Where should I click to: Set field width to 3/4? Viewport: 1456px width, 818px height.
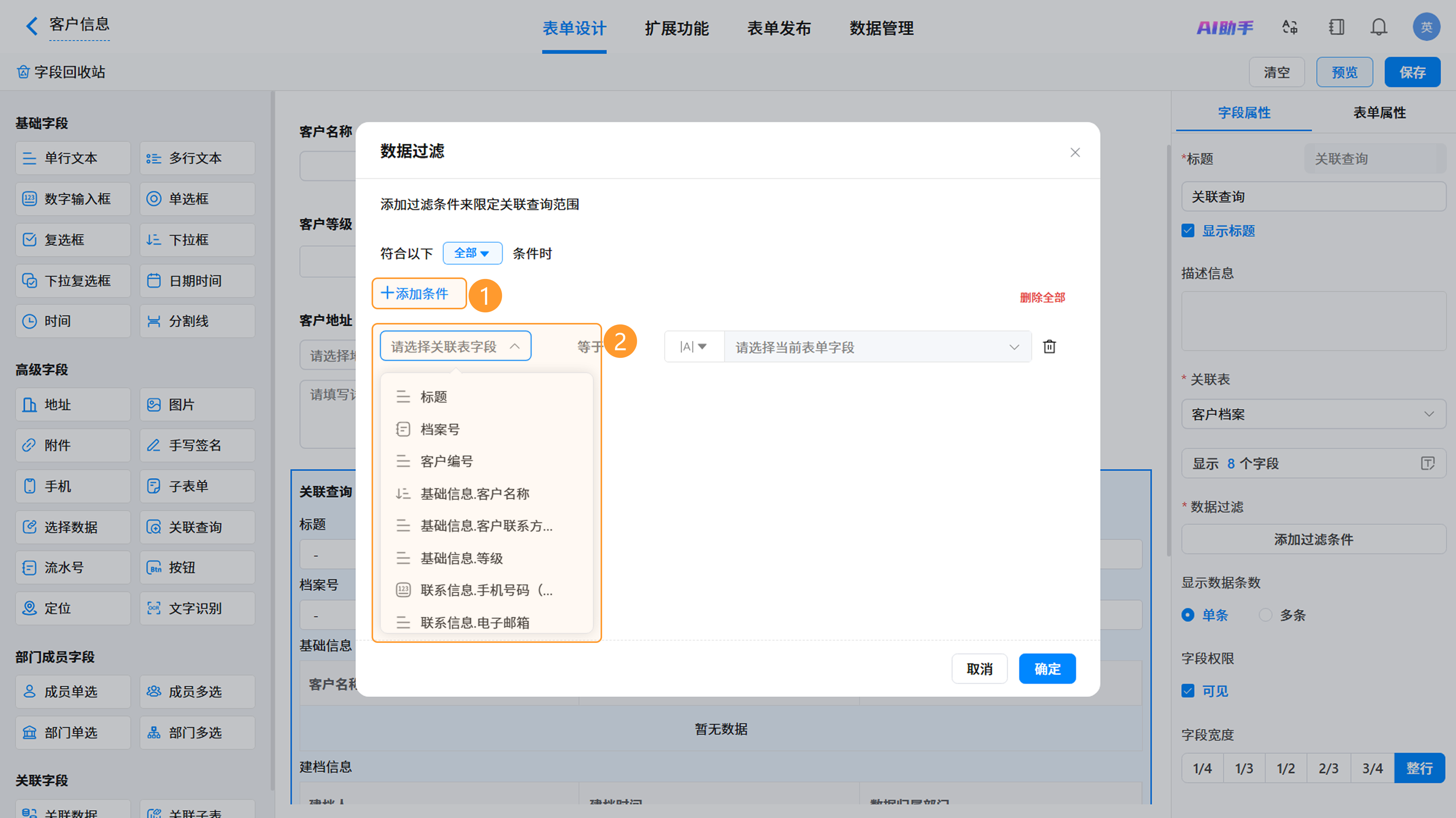click(1372, 768)
